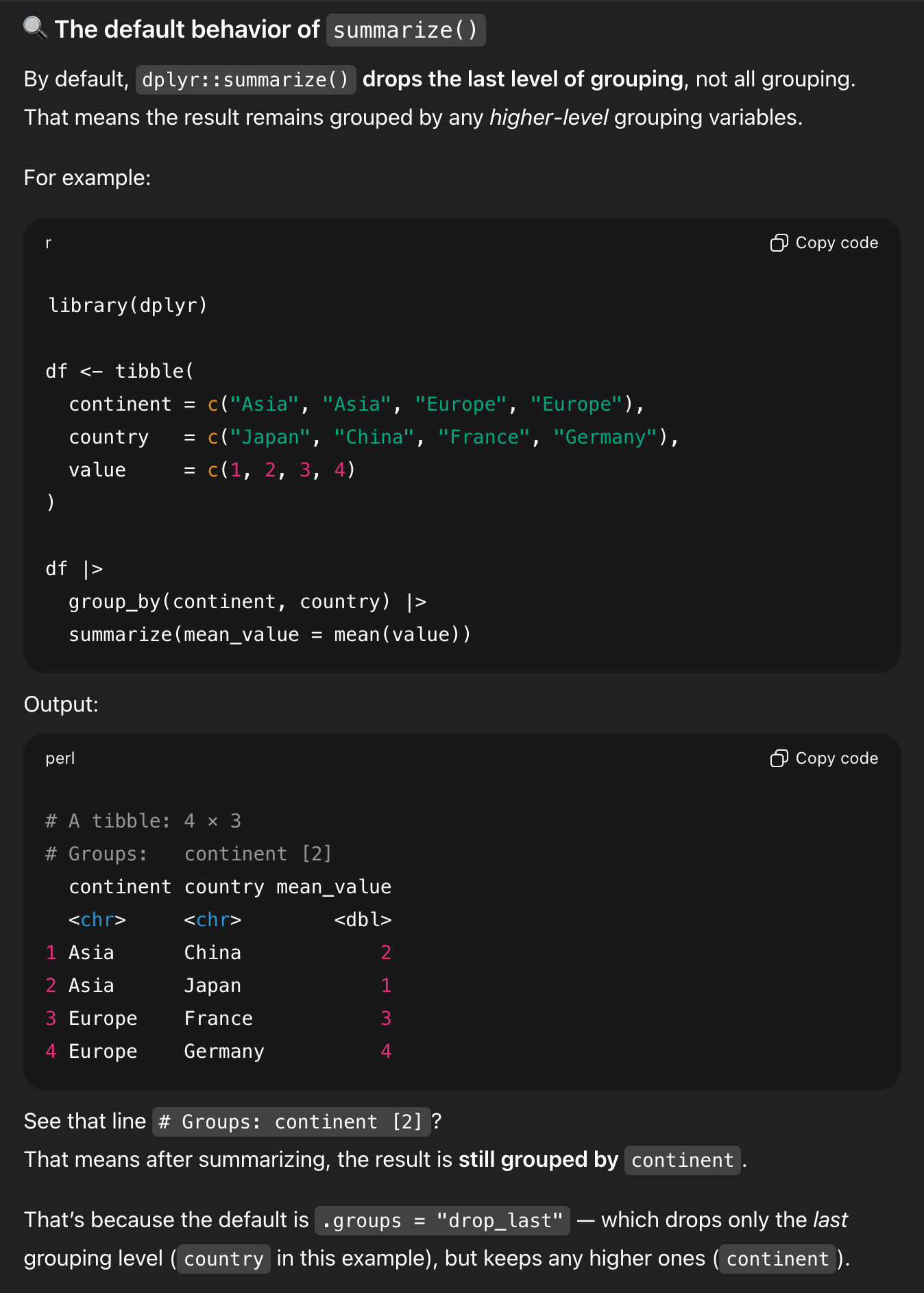Click the inline "# Groups: continent [2]" snippet
Viewport: 924px width, 1293px height.
pyautogui.click(x=291, y=1122)
